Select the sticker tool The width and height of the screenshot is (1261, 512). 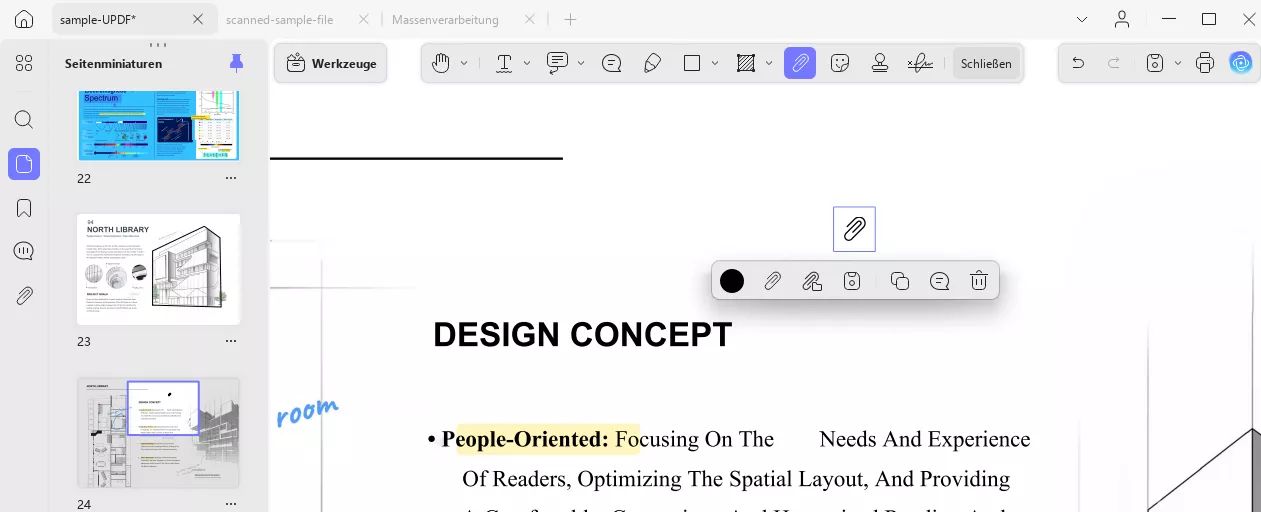pyautogui.click(x=841, y=63)
